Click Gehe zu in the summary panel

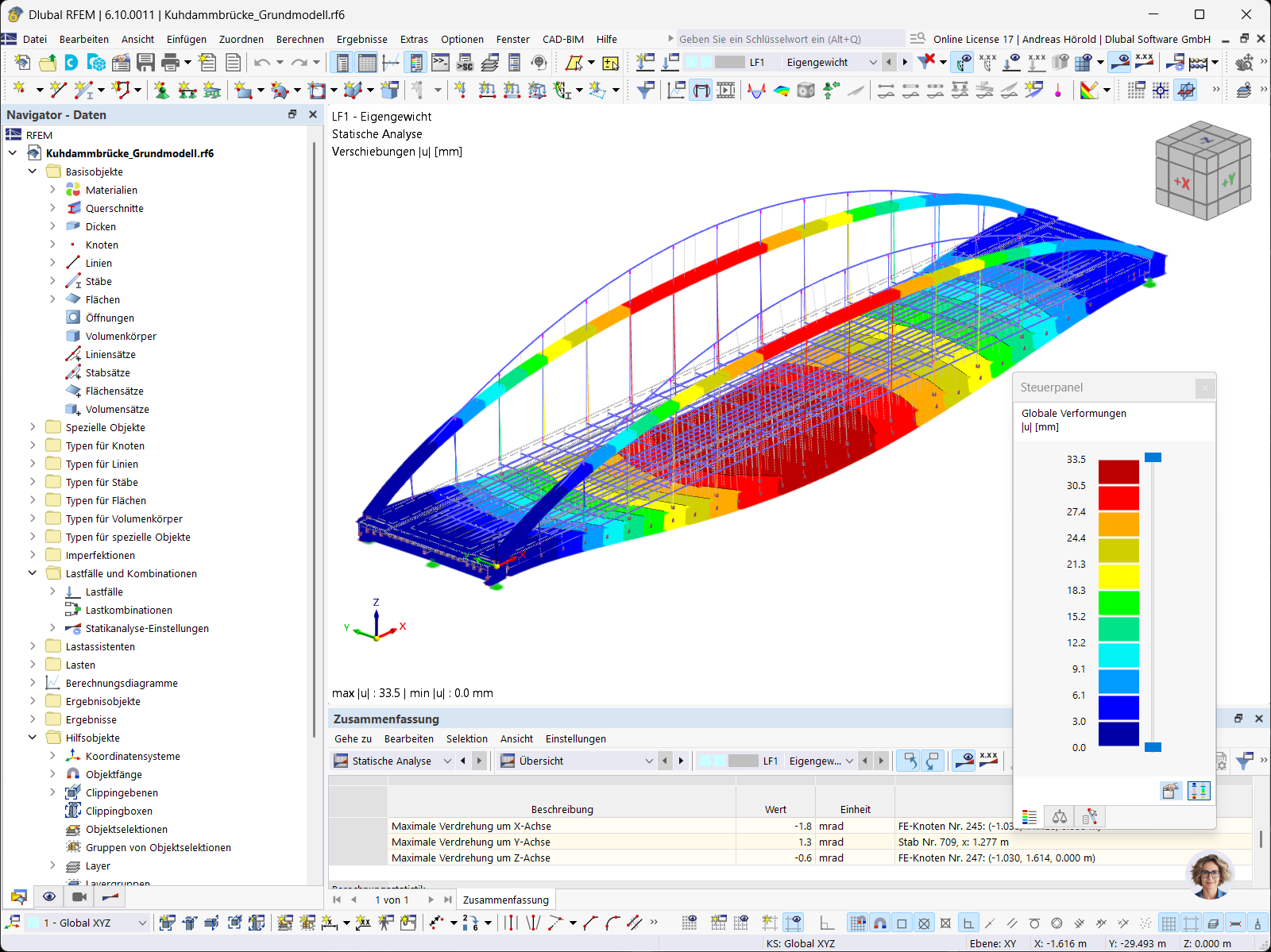[x=351, y=738]
